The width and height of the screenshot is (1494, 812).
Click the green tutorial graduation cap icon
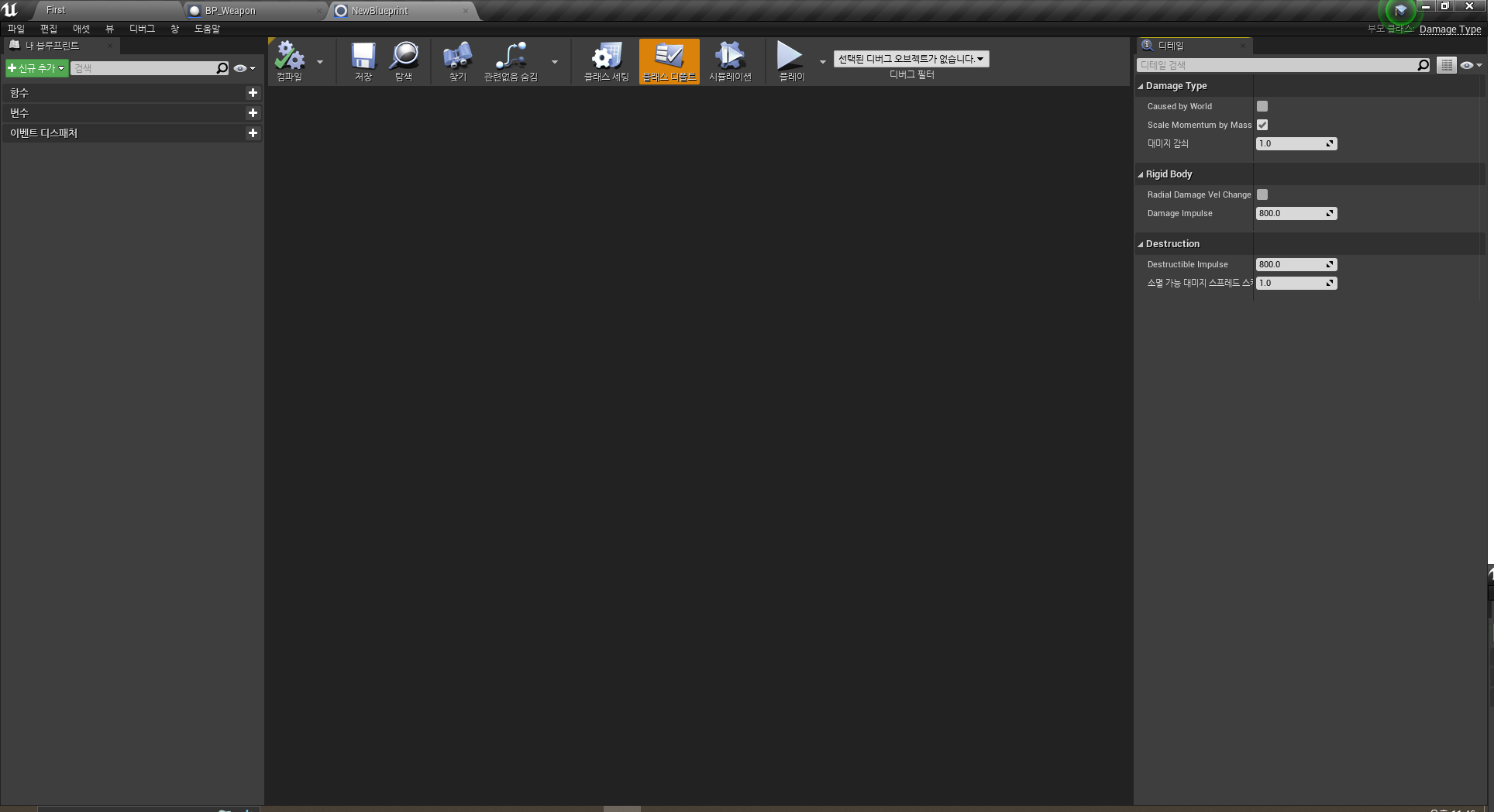(x=1400, y=10)
